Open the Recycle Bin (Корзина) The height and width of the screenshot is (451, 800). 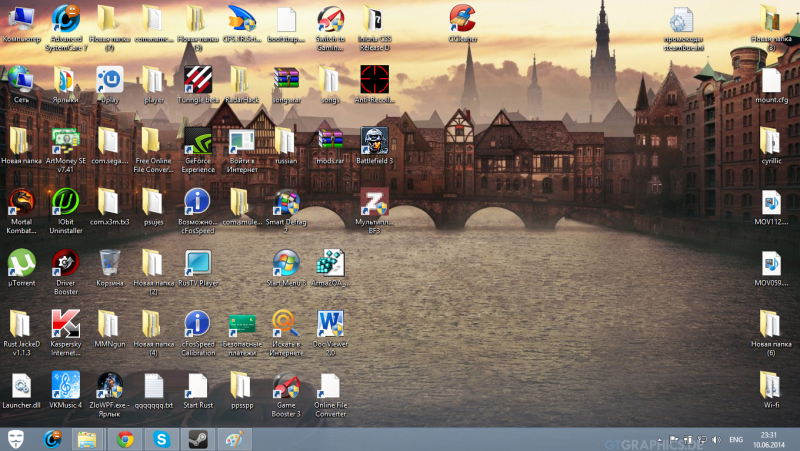[110, 263]
